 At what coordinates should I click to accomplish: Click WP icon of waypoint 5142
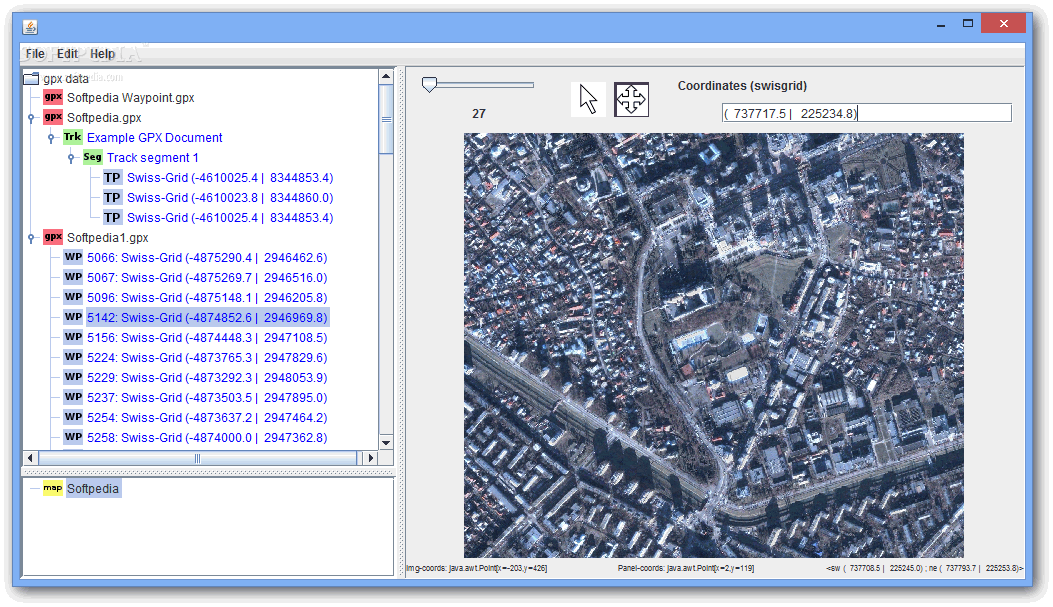point(73,317)
